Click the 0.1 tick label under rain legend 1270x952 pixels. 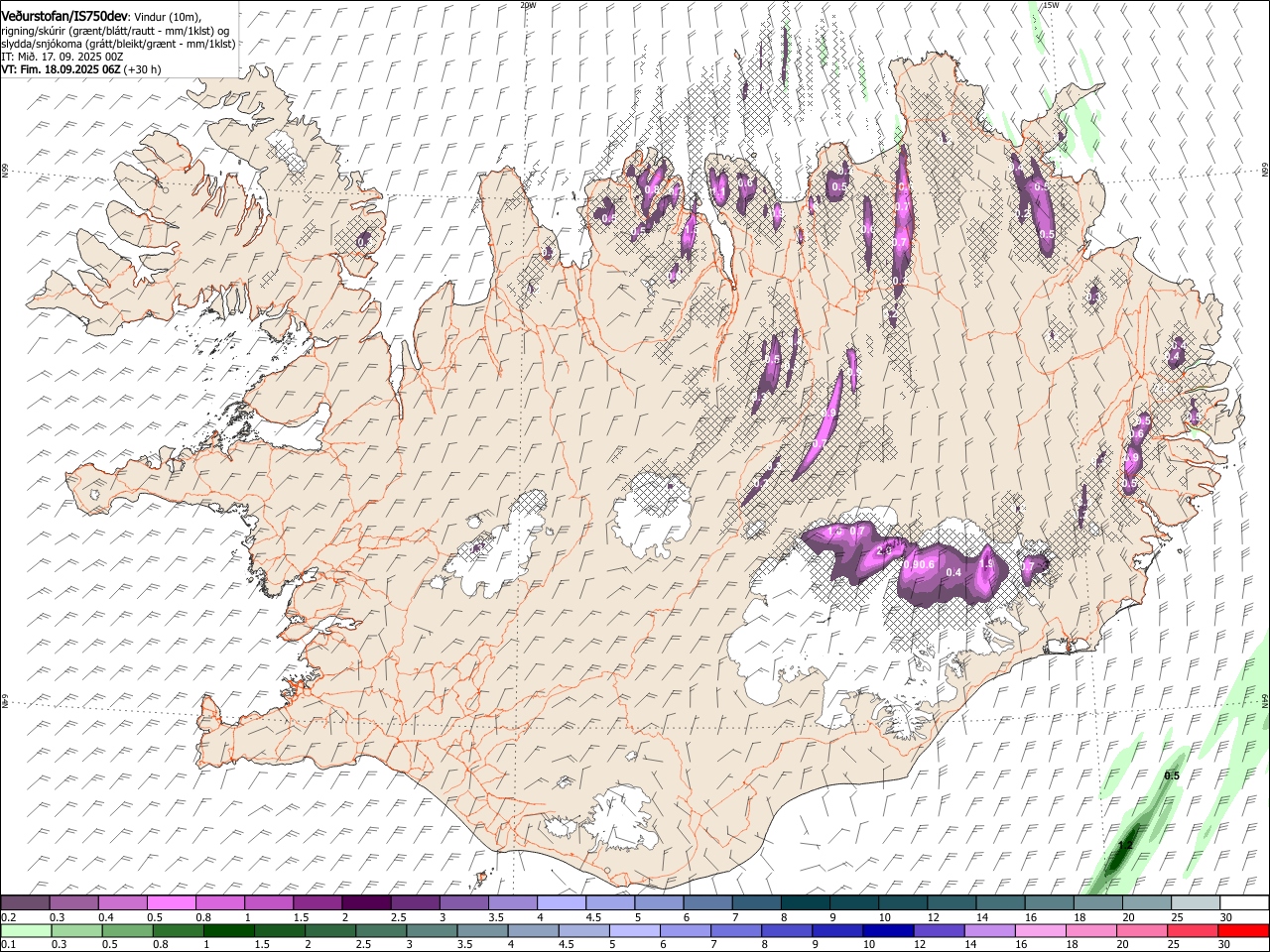click(8, 944)
